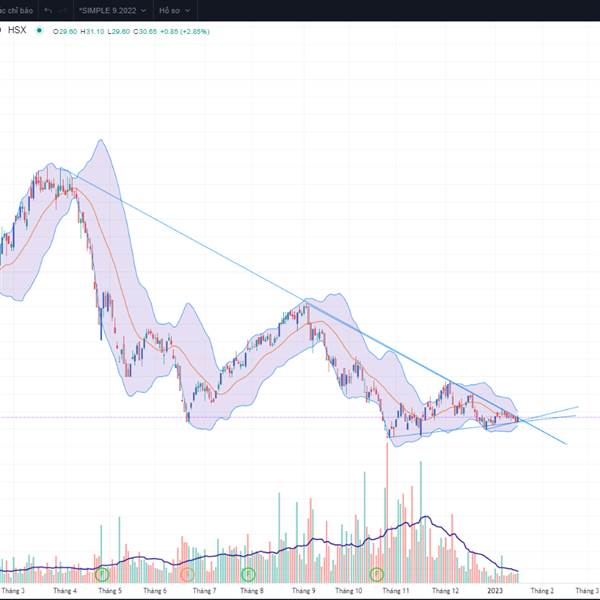
Task: Click the green event marker near Tháng 5
Action: click(x=102, y=574)
